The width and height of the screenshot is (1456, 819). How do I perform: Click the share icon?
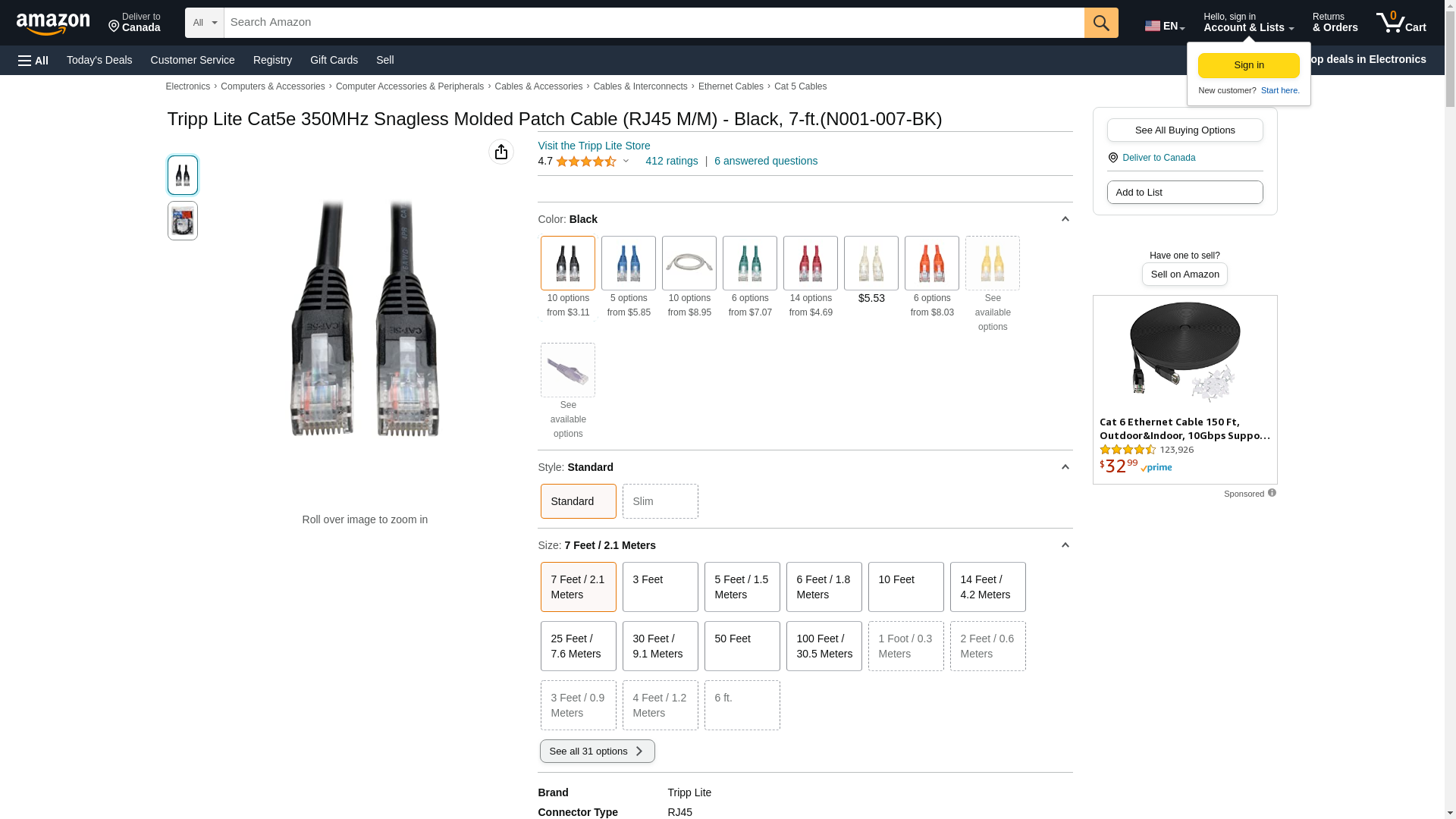pos(501,152)
